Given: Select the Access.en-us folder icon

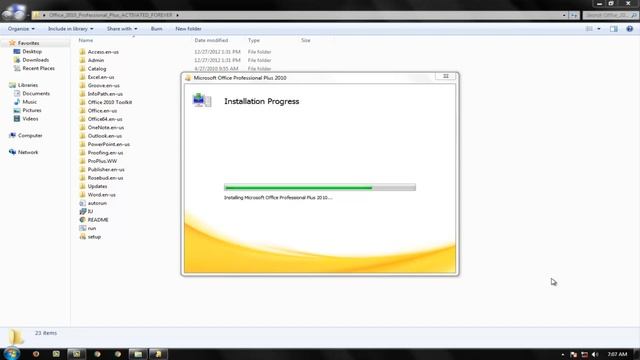Looking at the screenshot, I should point(82,52).
